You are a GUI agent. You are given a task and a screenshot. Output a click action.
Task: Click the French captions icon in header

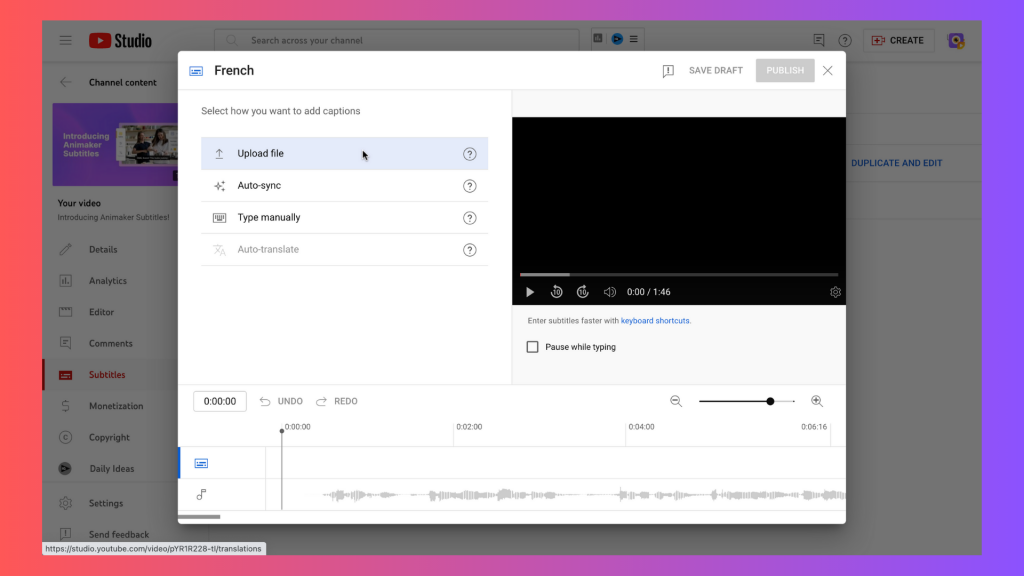(196, 71)
